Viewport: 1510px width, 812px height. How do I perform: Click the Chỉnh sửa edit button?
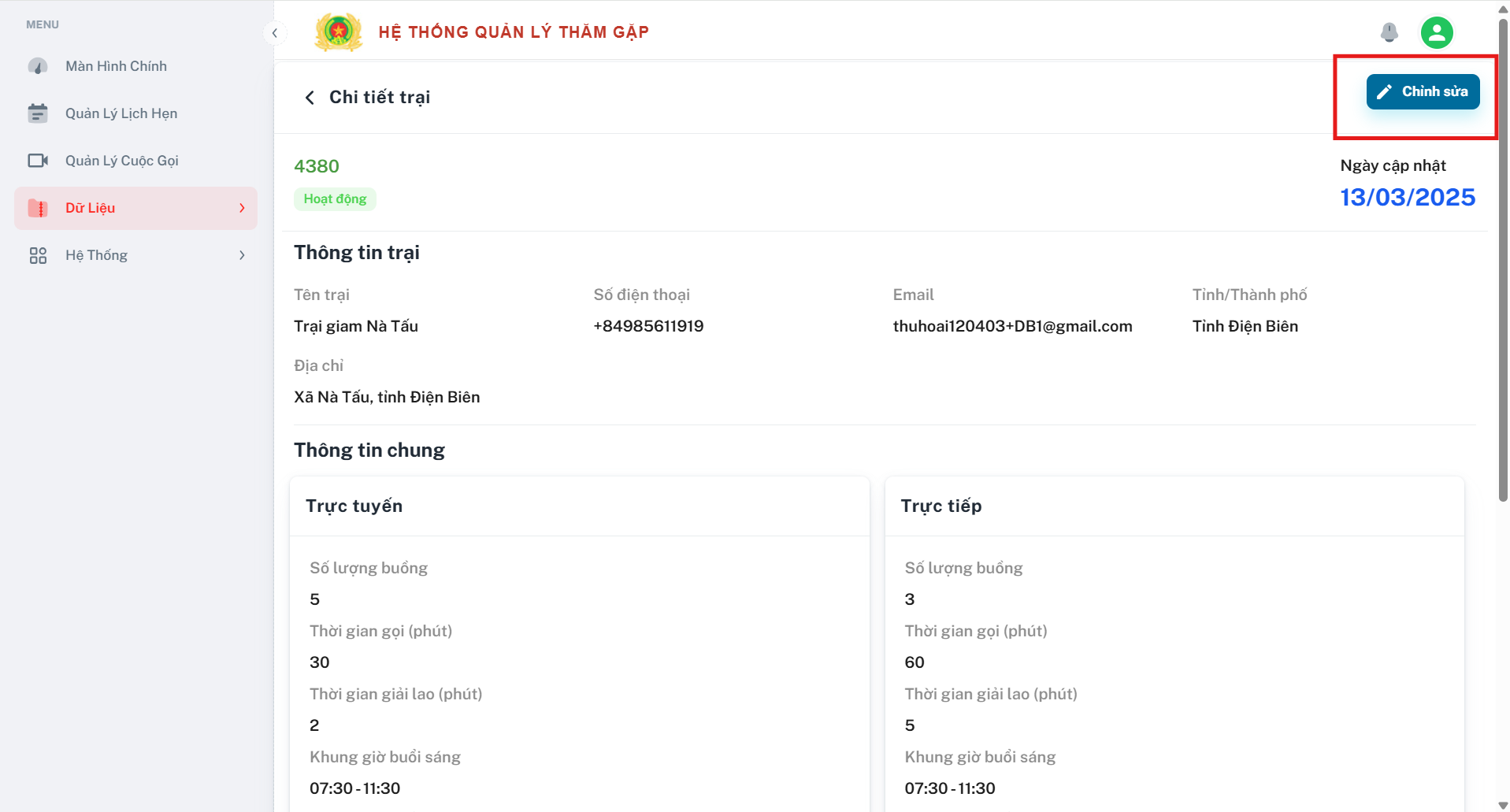[x=1423, y=91]
